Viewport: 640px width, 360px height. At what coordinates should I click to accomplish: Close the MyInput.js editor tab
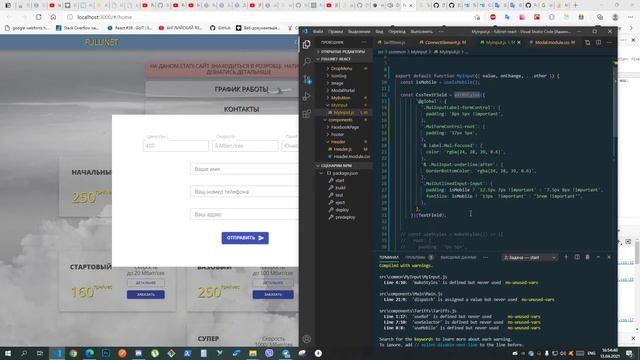tap(519, 42)
